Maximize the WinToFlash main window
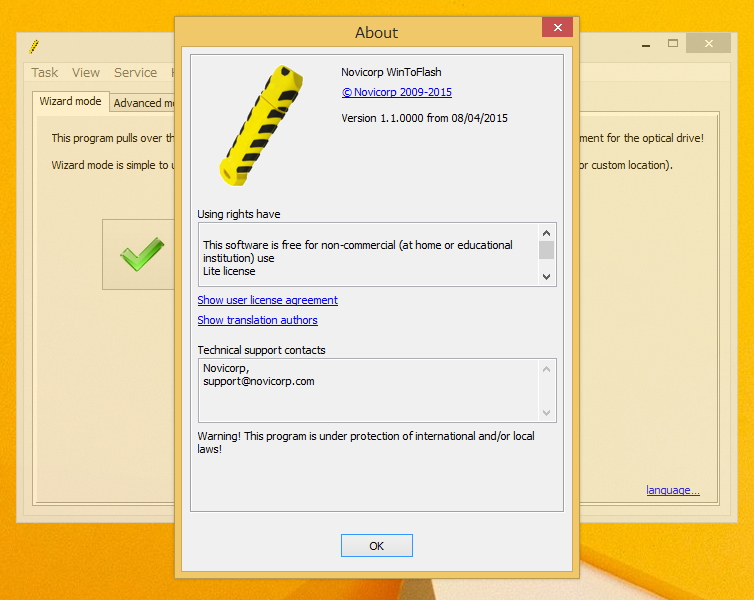Screen dimensions: 754x600 (673, 44)
